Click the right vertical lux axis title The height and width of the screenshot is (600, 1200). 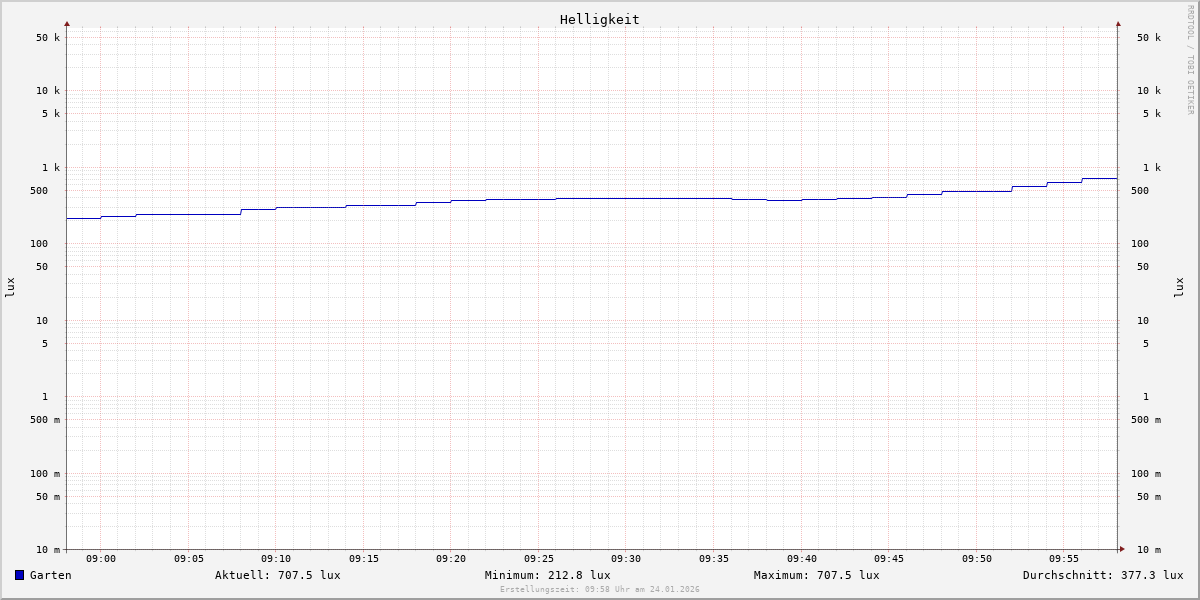tap(1179, 287)
